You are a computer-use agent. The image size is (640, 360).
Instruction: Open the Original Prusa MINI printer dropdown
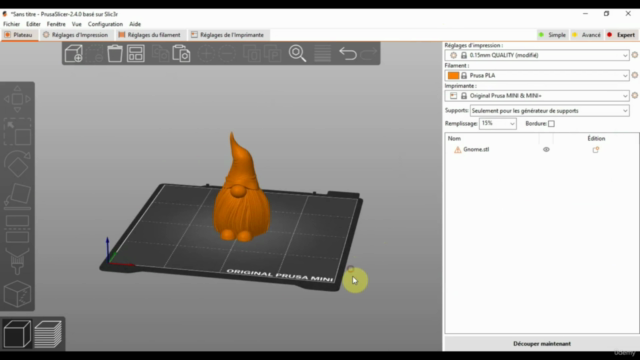[537, 96]
